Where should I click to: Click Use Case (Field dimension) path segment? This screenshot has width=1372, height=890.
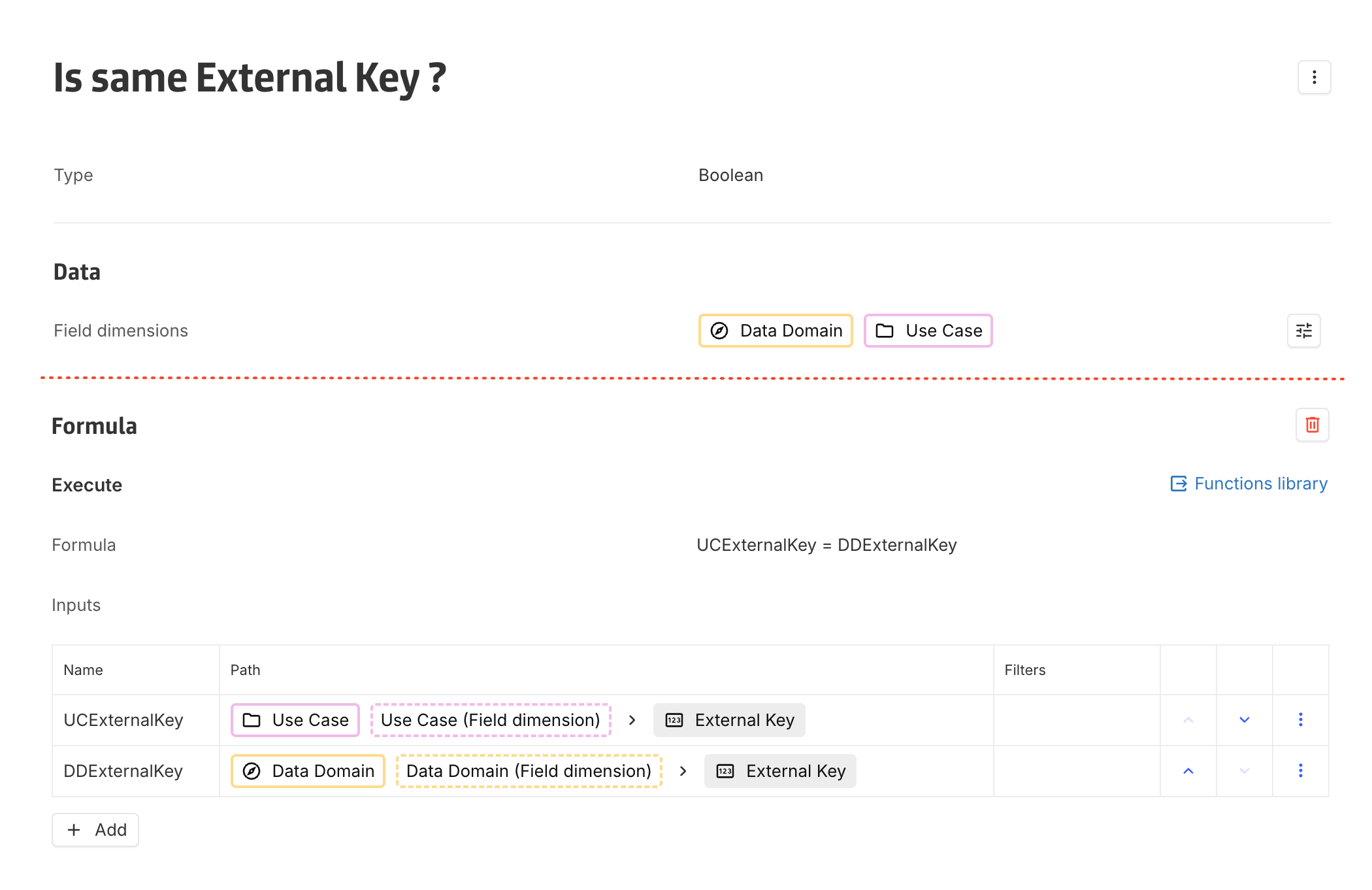(490, 720)
